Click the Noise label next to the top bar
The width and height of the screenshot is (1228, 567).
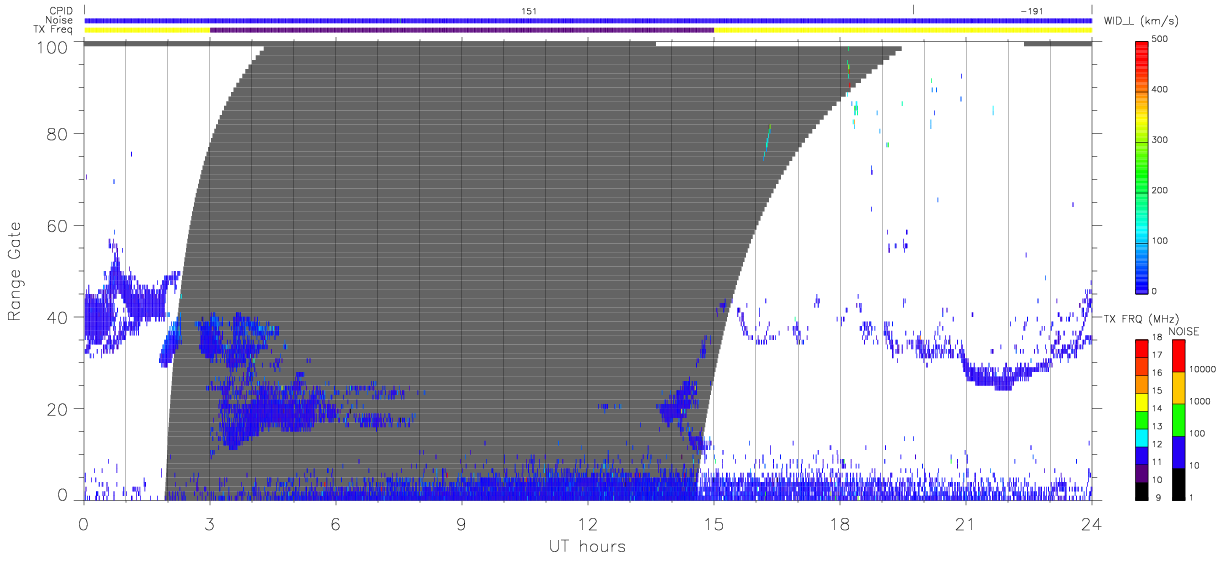pos(60,20)
